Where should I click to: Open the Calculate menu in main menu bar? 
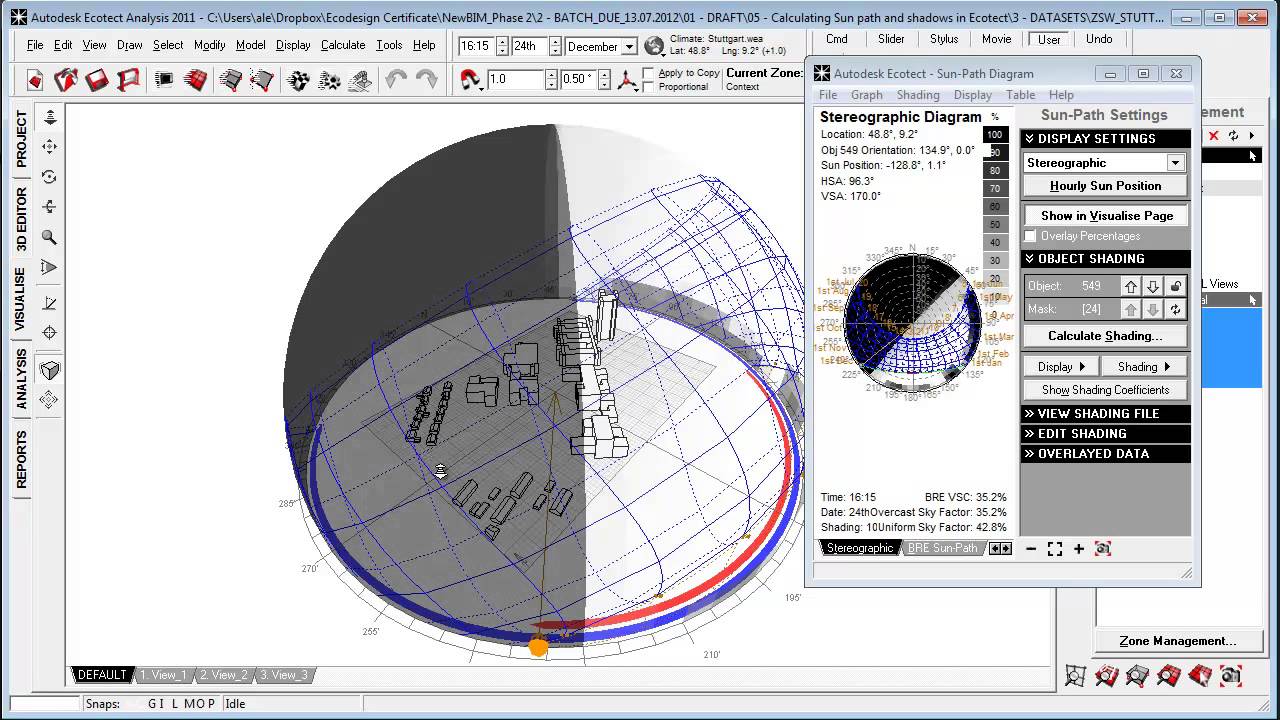343,45
